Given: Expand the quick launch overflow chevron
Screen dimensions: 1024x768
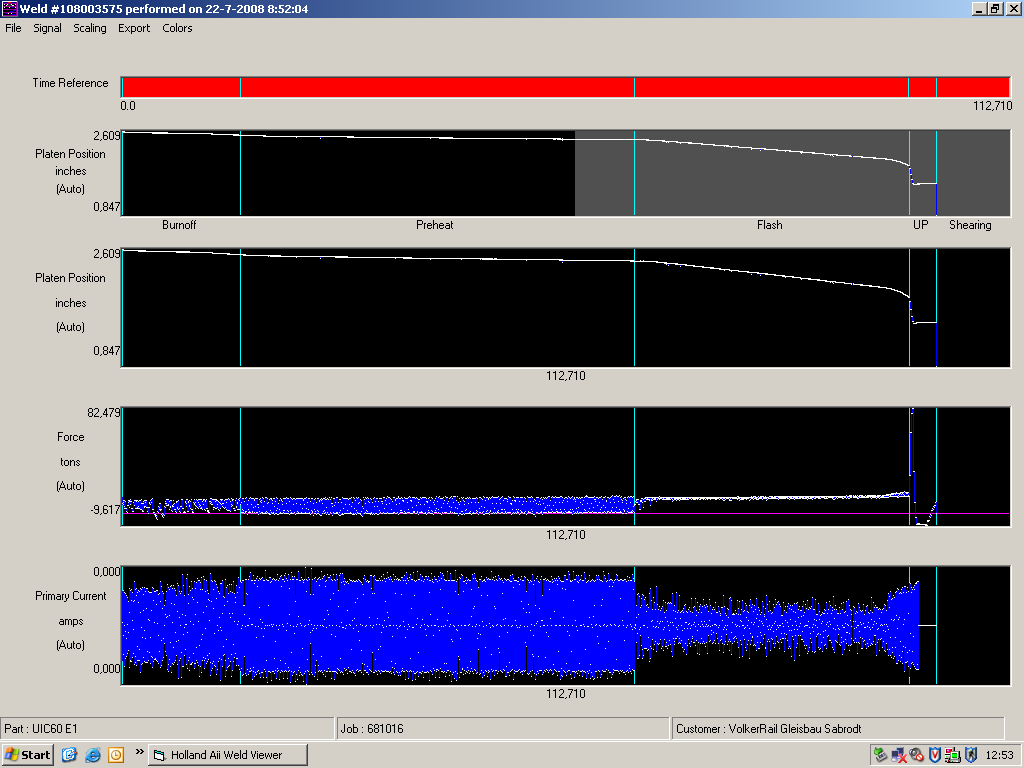Looking at the screenshot, I should coord(139,752).
